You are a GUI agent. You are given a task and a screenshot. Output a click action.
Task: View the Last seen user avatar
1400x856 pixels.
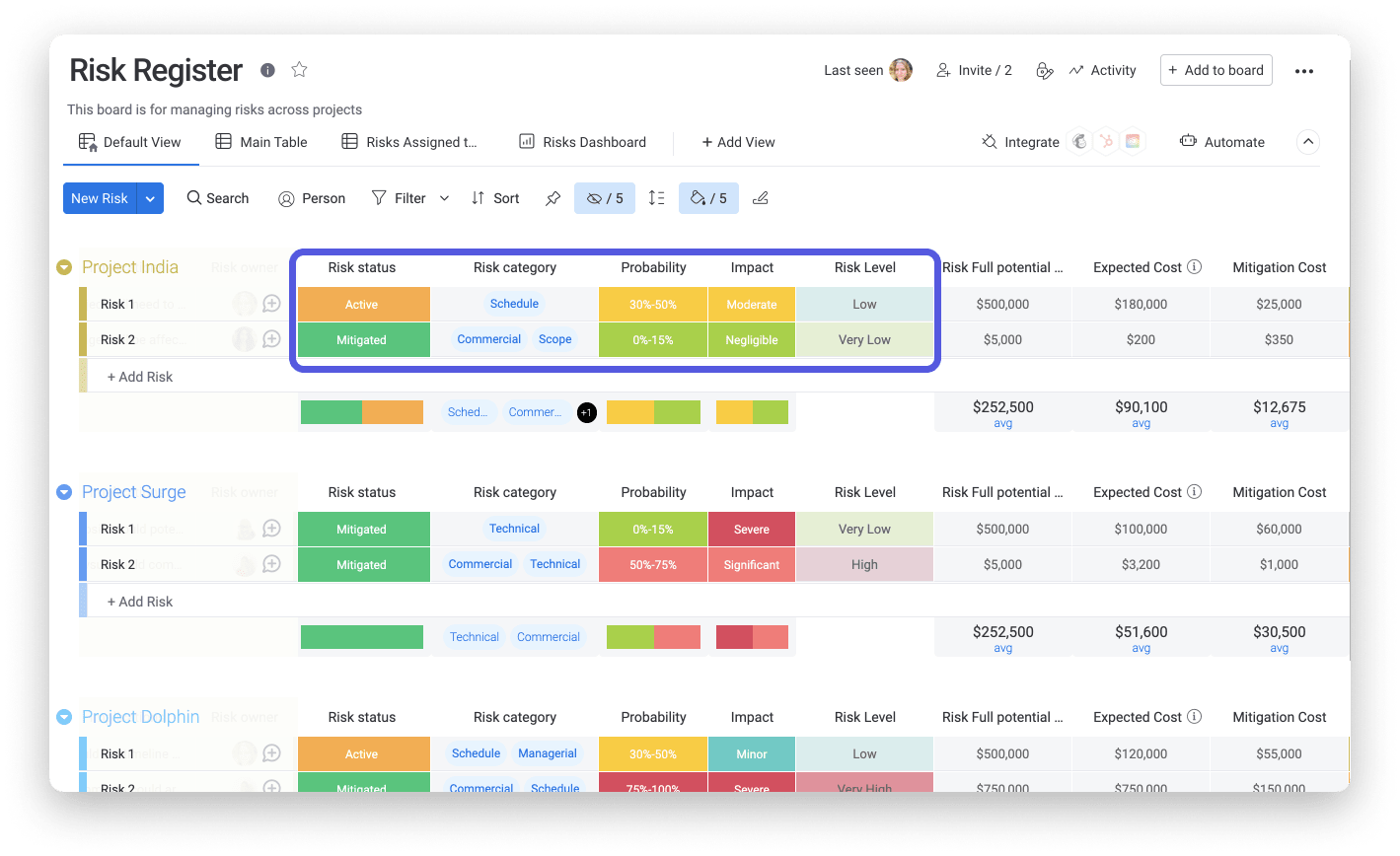coord(901,70)
